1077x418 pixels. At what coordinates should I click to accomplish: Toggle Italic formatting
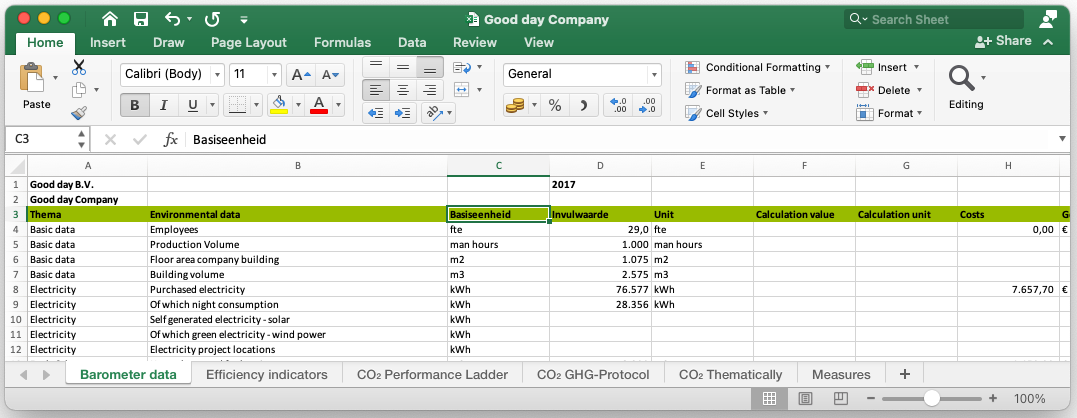click(x=163, y=105)
